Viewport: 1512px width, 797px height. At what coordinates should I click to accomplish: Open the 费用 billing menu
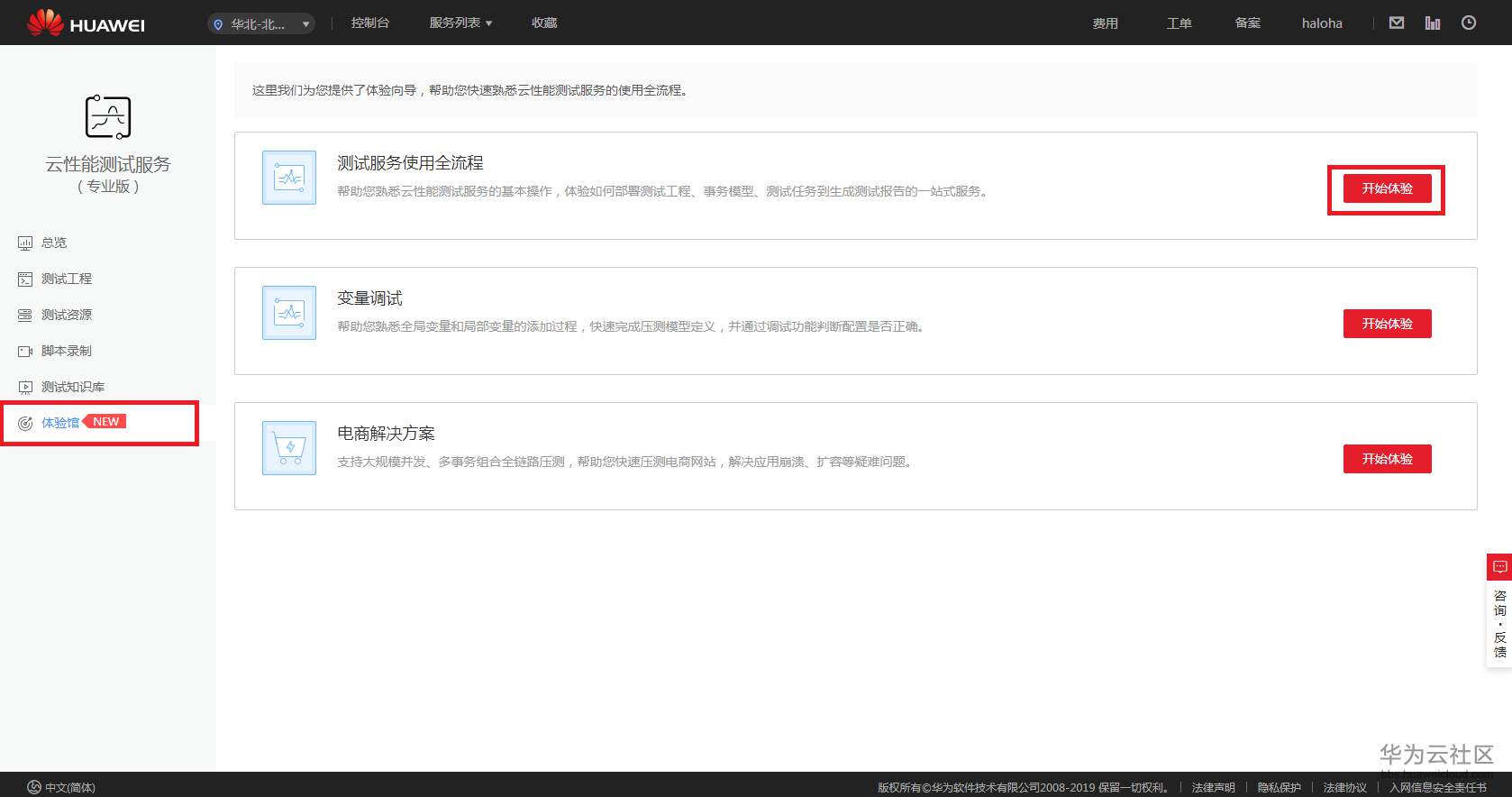point(1105,23)
